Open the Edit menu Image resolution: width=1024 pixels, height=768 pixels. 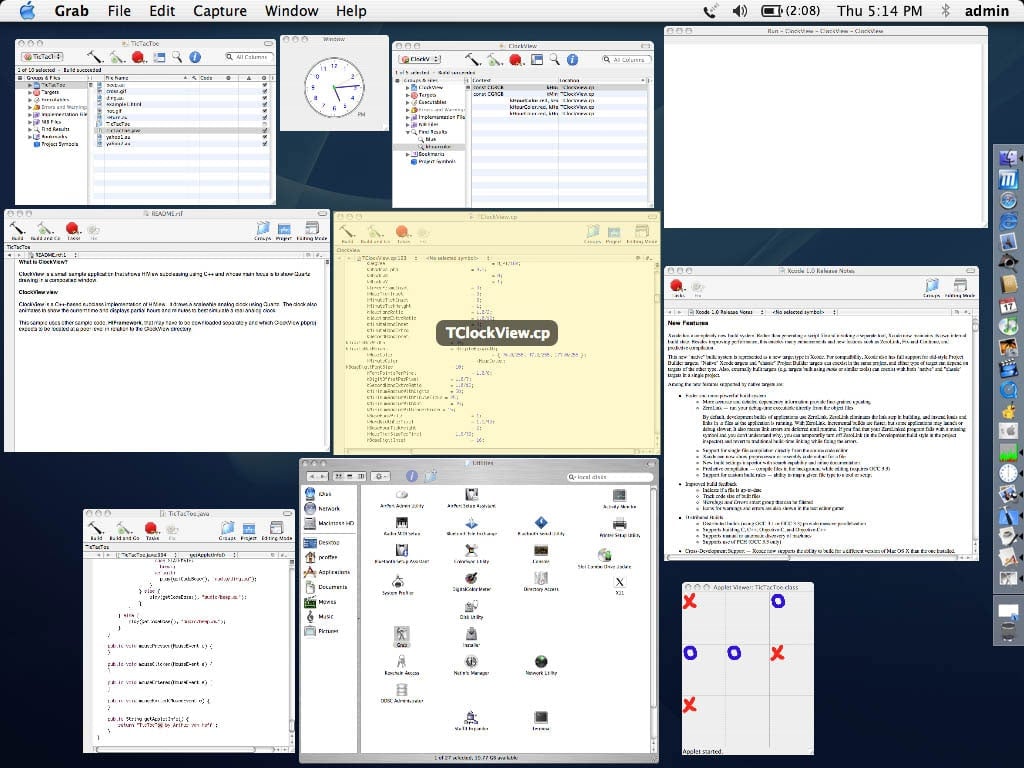162,11
